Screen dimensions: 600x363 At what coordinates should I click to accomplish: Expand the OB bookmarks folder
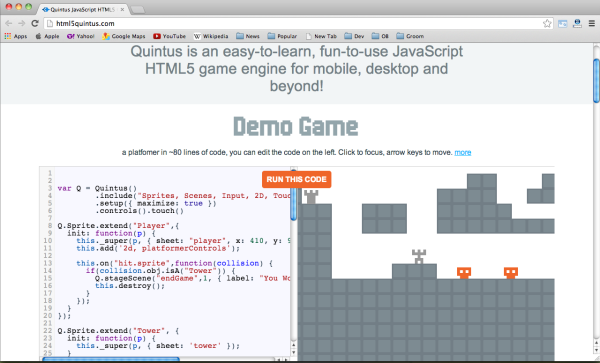(380, 36)
